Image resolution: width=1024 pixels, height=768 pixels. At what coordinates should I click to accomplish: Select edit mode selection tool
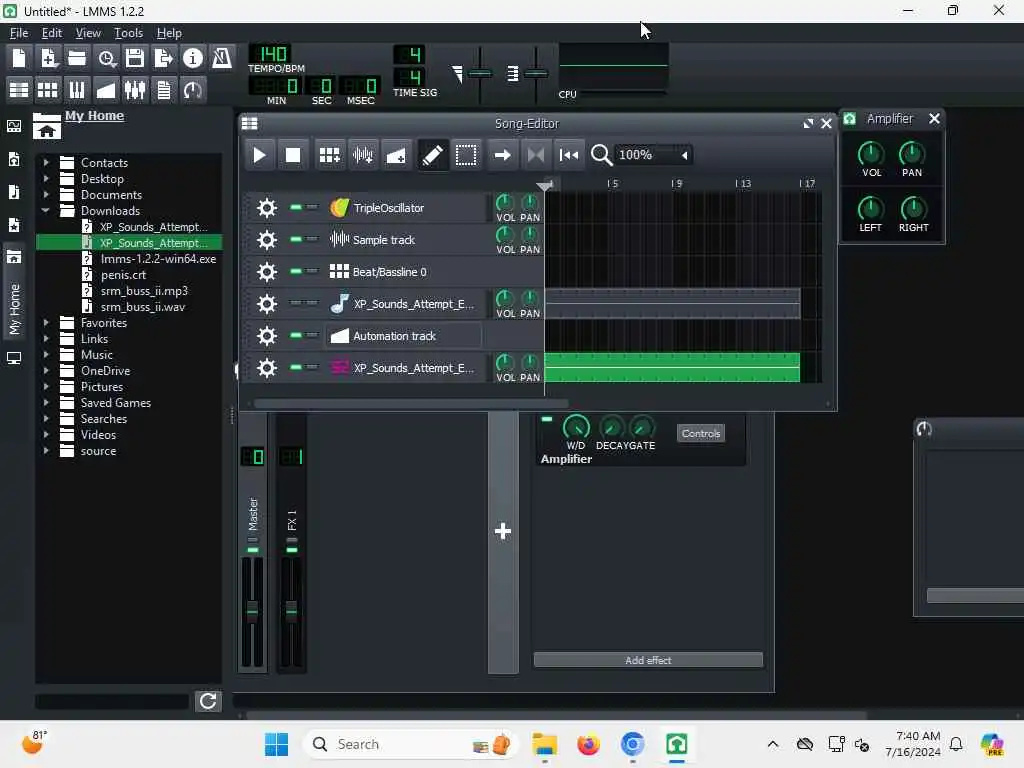tap(466, 155)
